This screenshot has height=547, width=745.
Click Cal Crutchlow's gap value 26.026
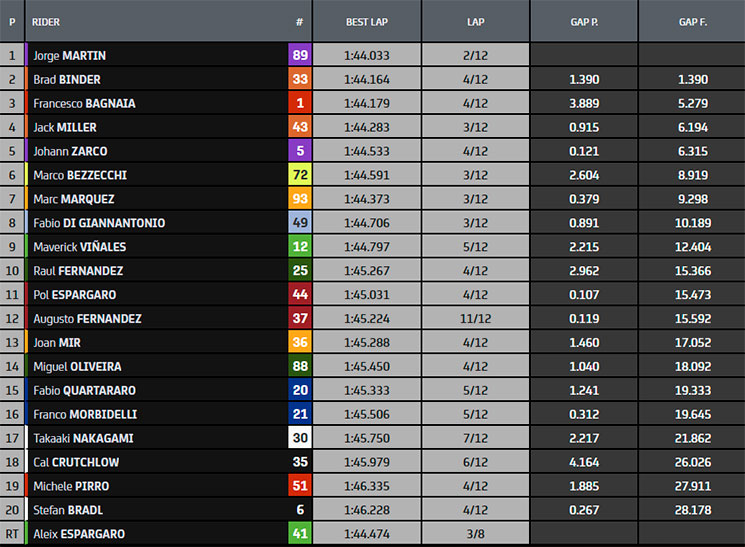(692, 462)
